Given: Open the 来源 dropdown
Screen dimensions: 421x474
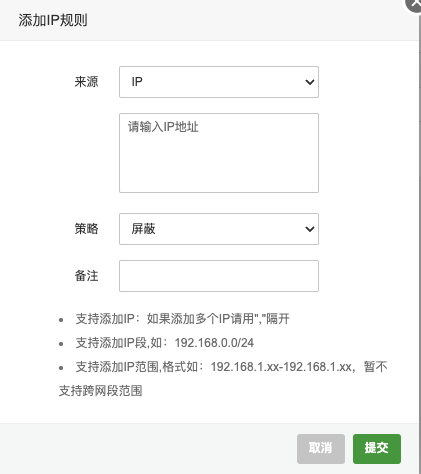Looking at the screenshot, I should pos(219,82).
